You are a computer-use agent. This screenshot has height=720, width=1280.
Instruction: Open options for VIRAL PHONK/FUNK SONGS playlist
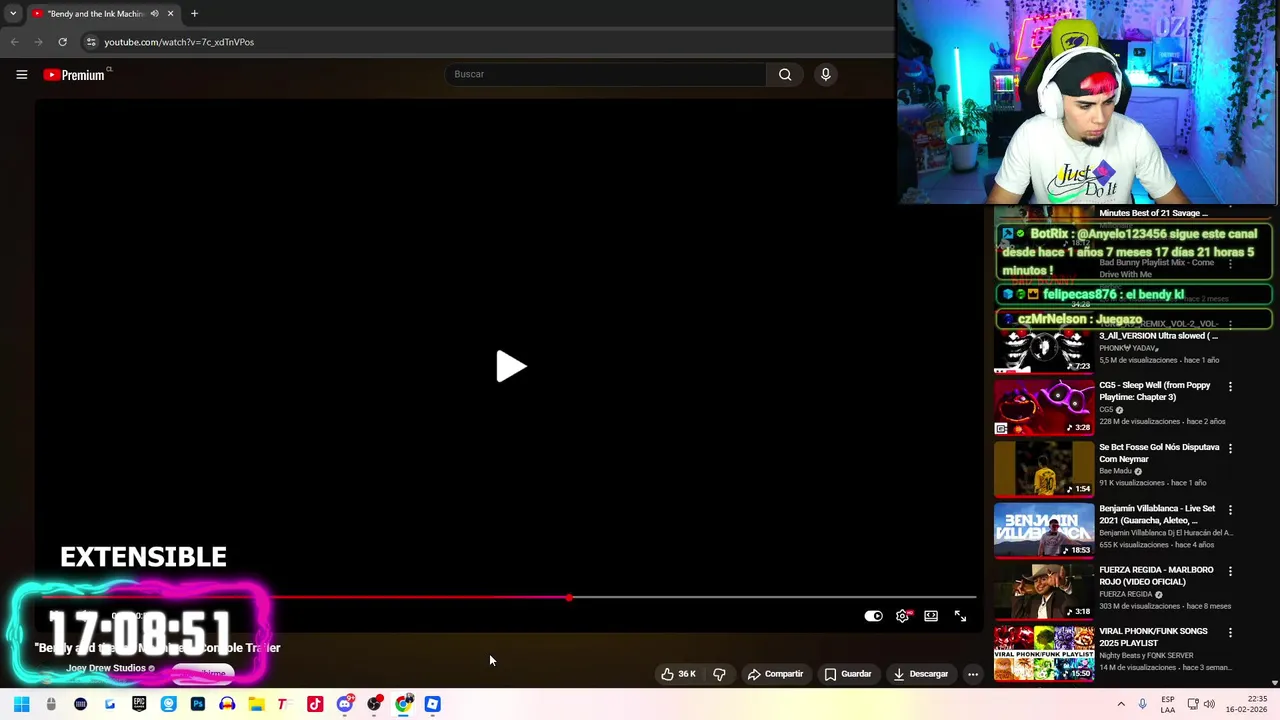(1230, 632)
